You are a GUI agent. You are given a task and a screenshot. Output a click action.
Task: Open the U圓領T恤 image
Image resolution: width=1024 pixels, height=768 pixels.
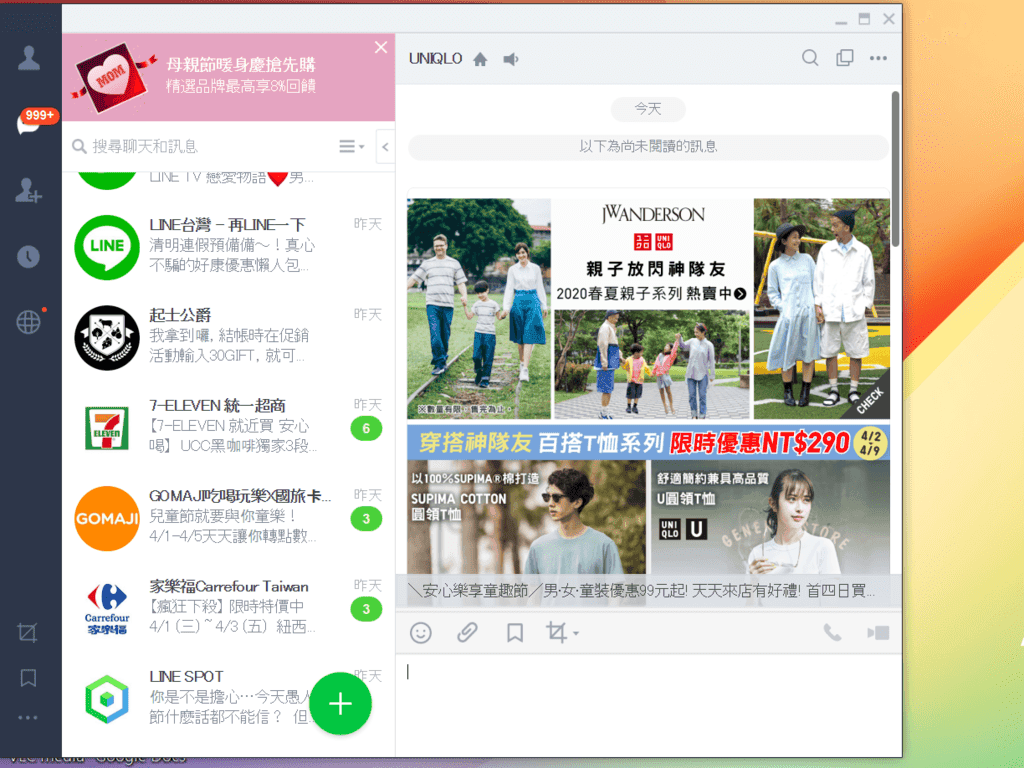(x=771, y=517)
